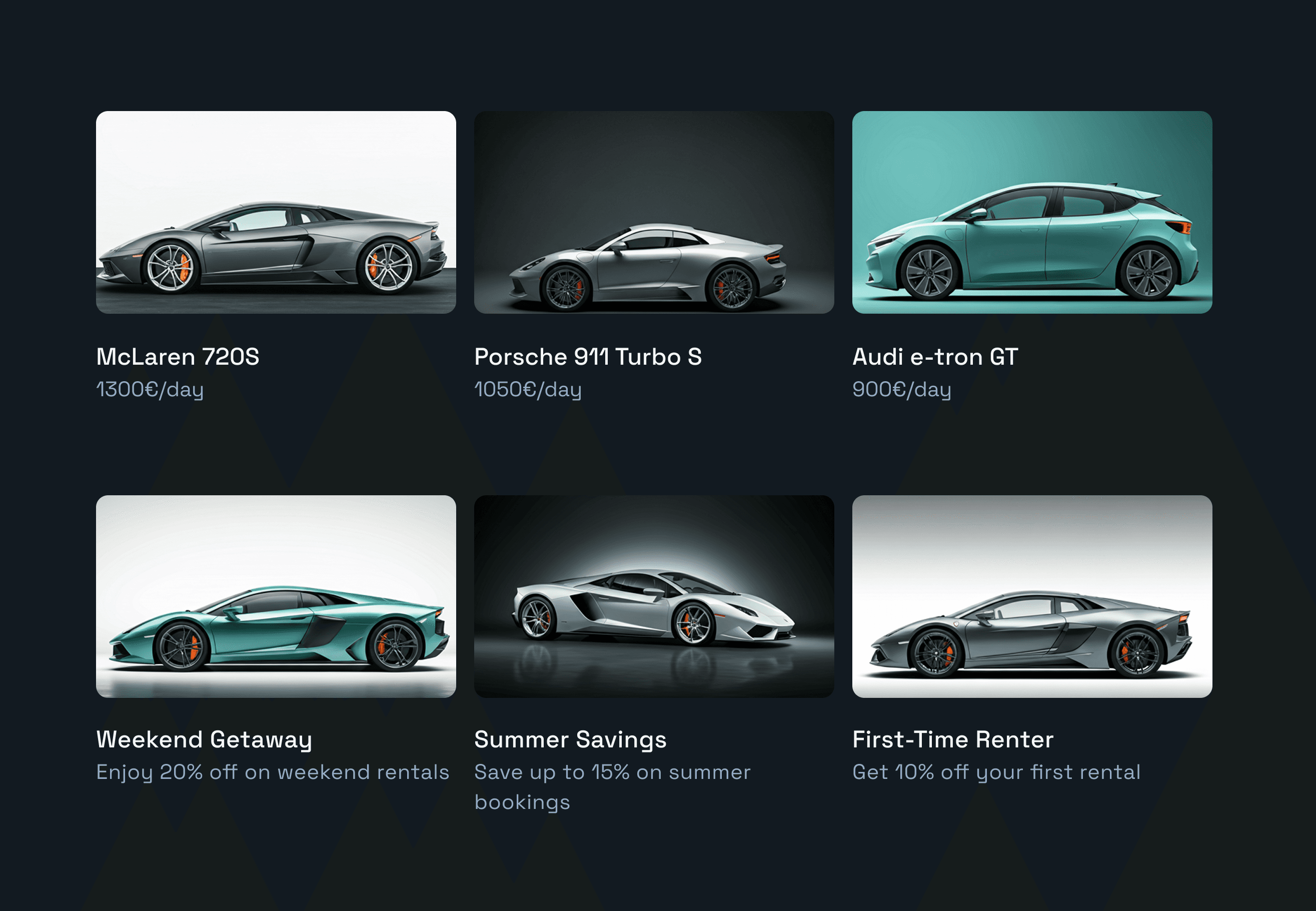Click the 1300€/day price label
Image resolution: width=1316 pixels, height=911 pixels.
click(150, 390)
